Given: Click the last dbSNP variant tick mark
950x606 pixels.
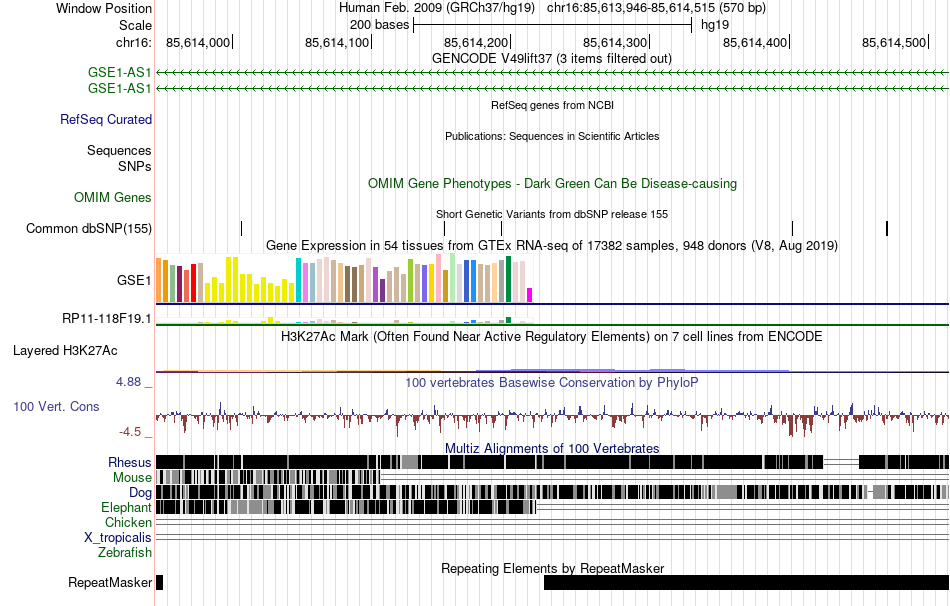Looking at the screenshot, I should pos(887,228).
